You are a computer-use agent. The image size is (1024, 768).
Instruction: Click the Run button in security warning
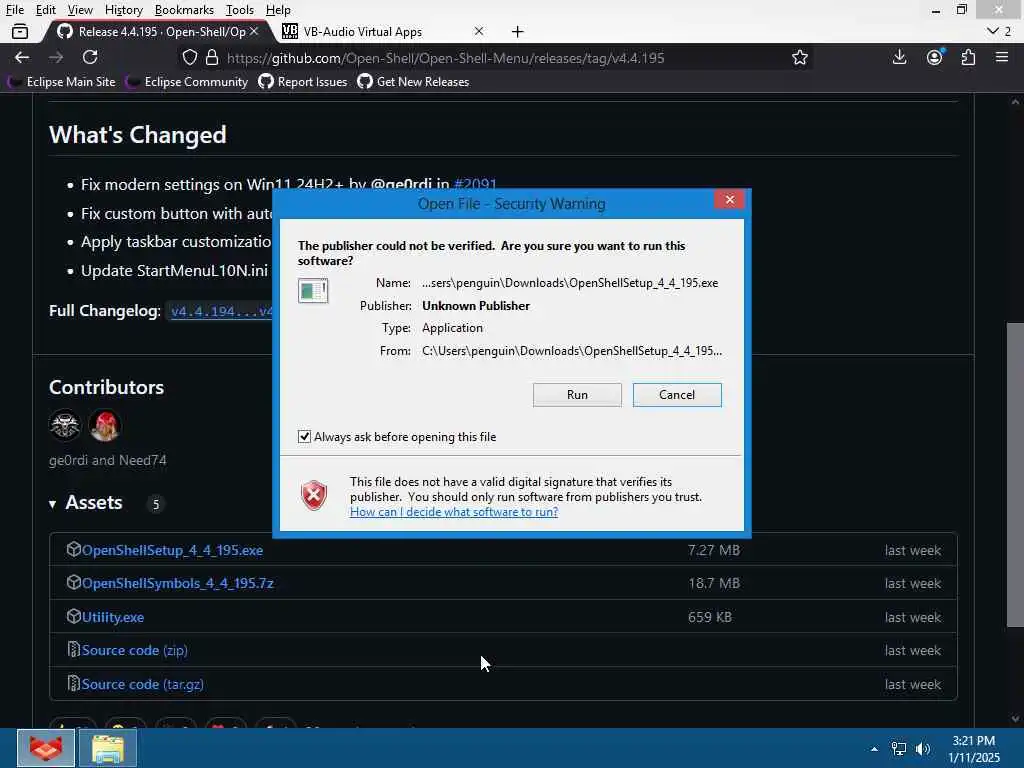(577, 394)
